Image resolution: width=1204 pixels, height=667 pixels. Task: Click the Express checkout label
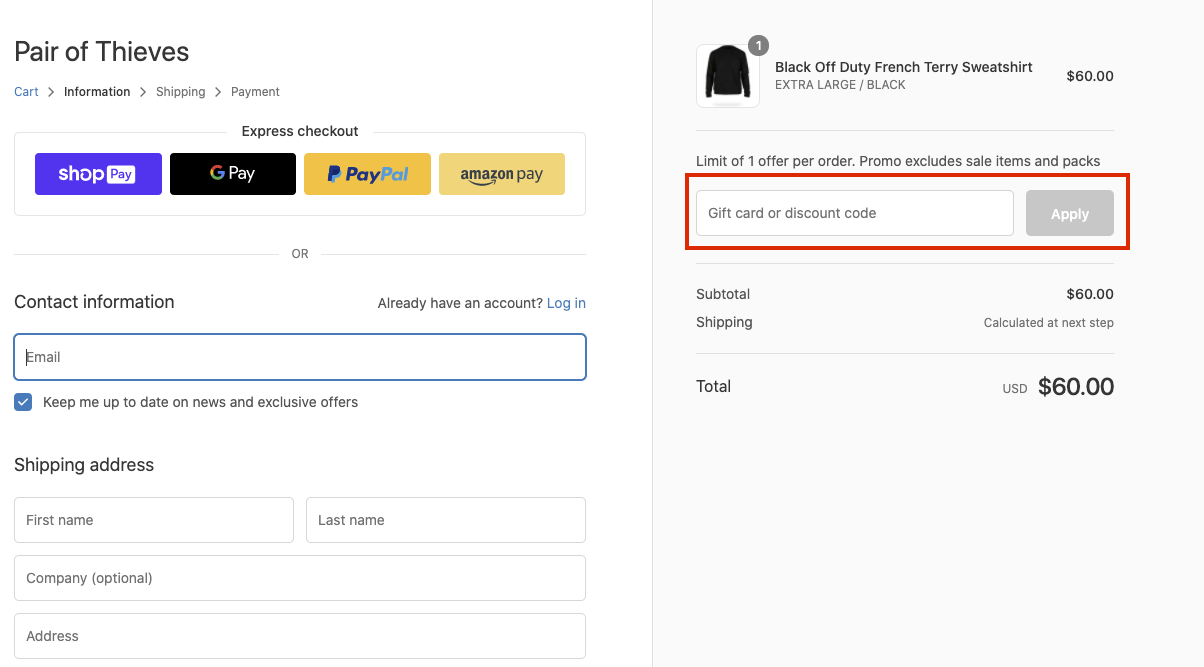(x=300, y=131)
